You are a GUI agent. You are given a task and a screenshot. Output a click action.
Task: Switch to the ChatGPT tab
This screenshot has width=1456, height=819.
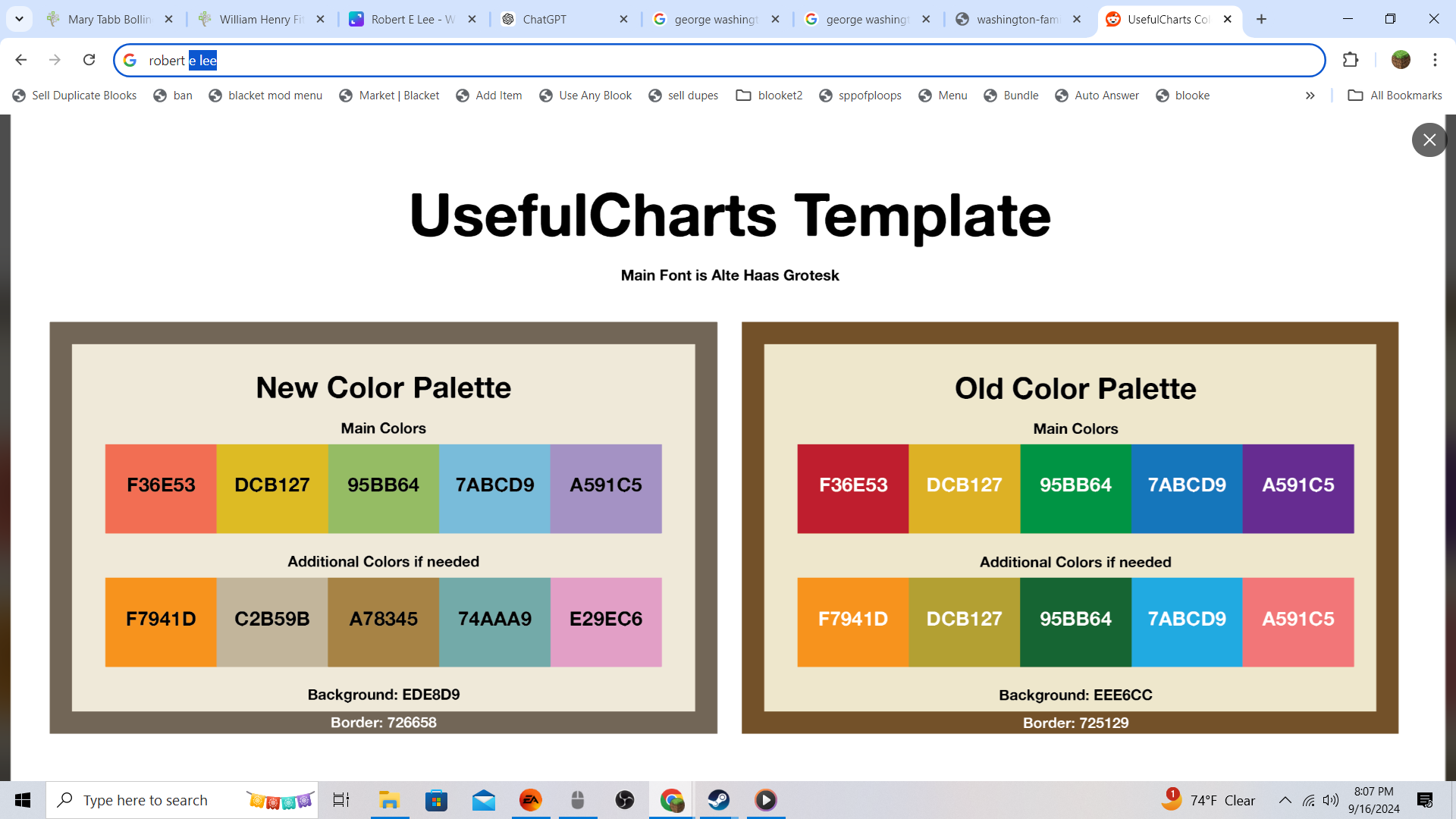coord(565,19)
